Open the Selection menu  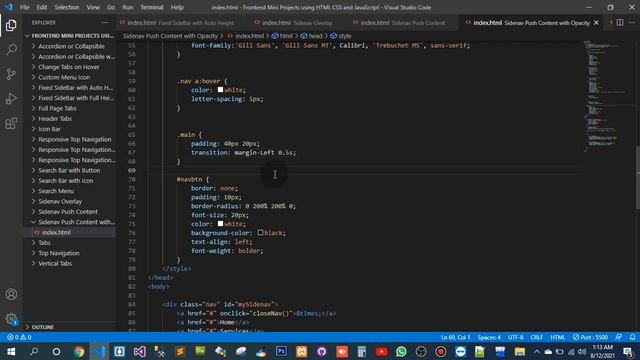point(67,7)
